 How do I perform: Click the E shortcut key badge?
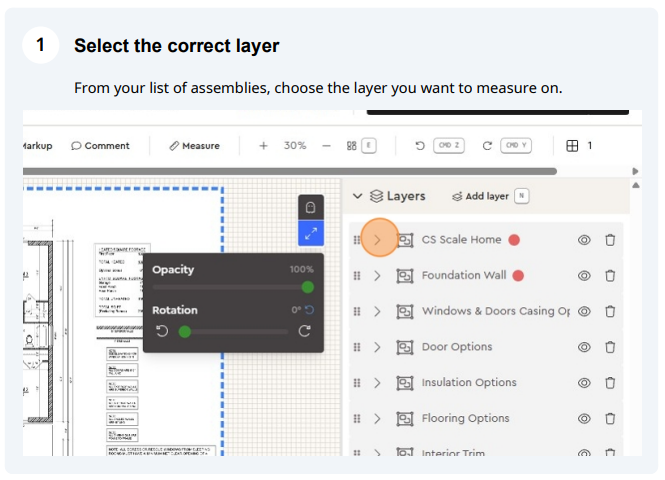(369, 145)
